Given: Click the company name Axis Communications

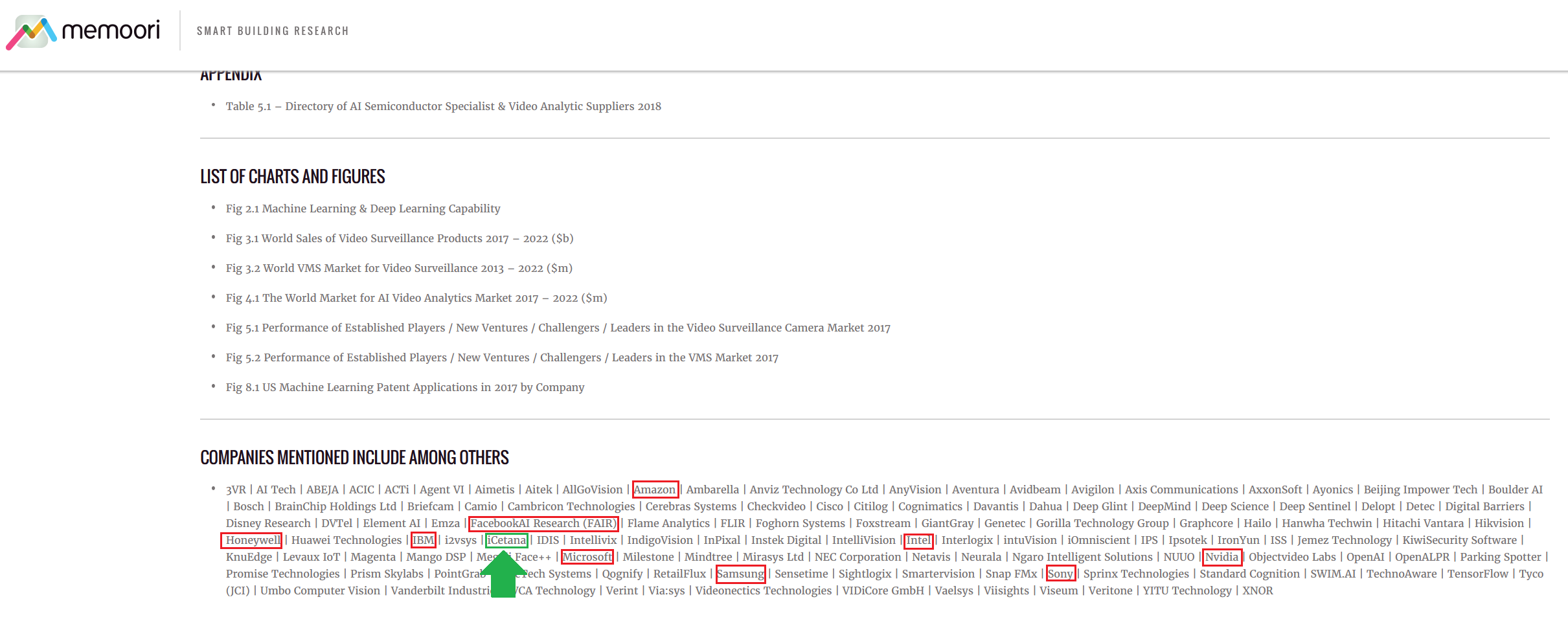Looking at the screenshot, I should (x=1181, y=489).
